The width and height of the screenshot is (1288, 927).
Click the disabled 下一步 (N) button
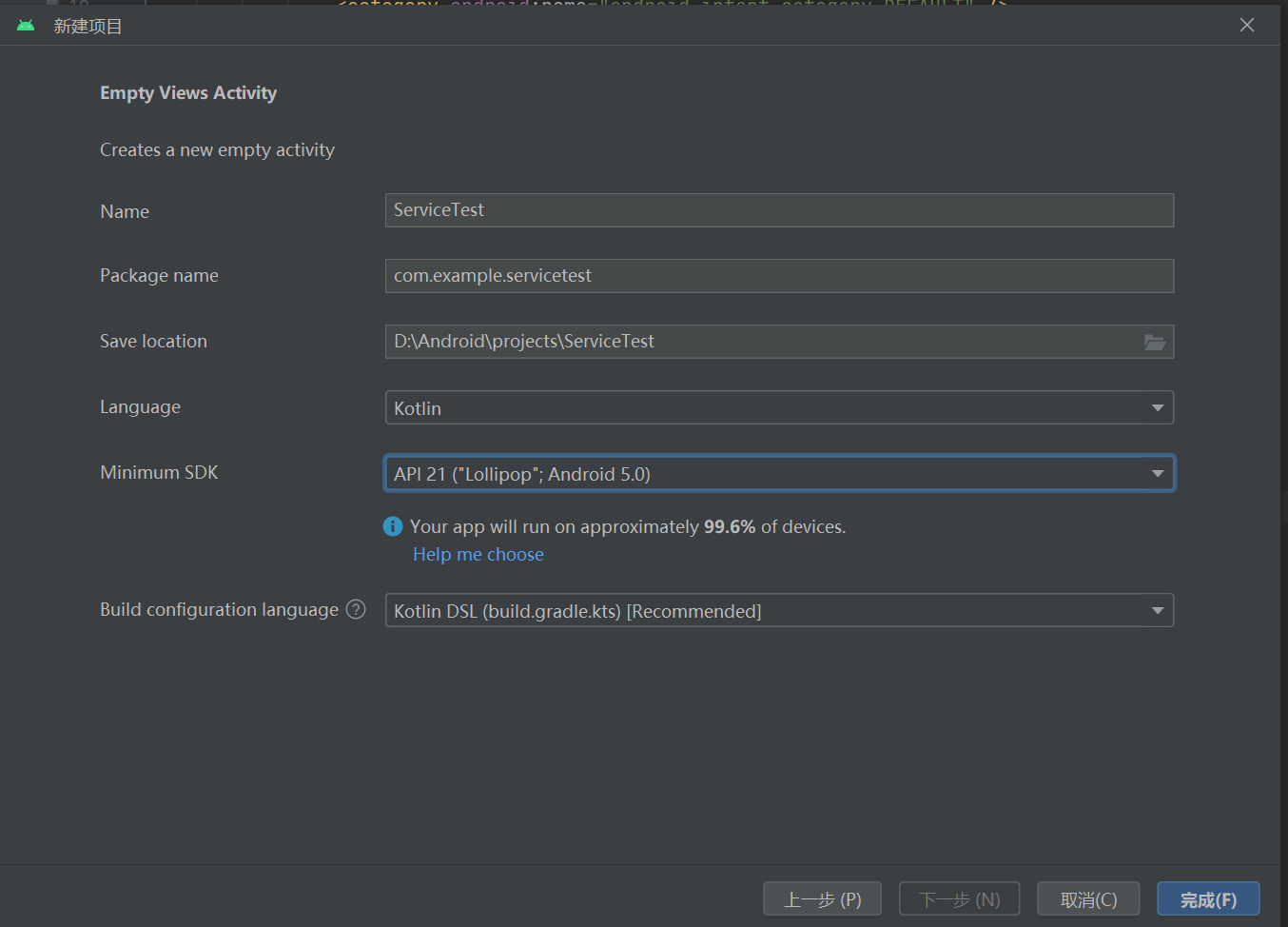(x=959, y=899)
